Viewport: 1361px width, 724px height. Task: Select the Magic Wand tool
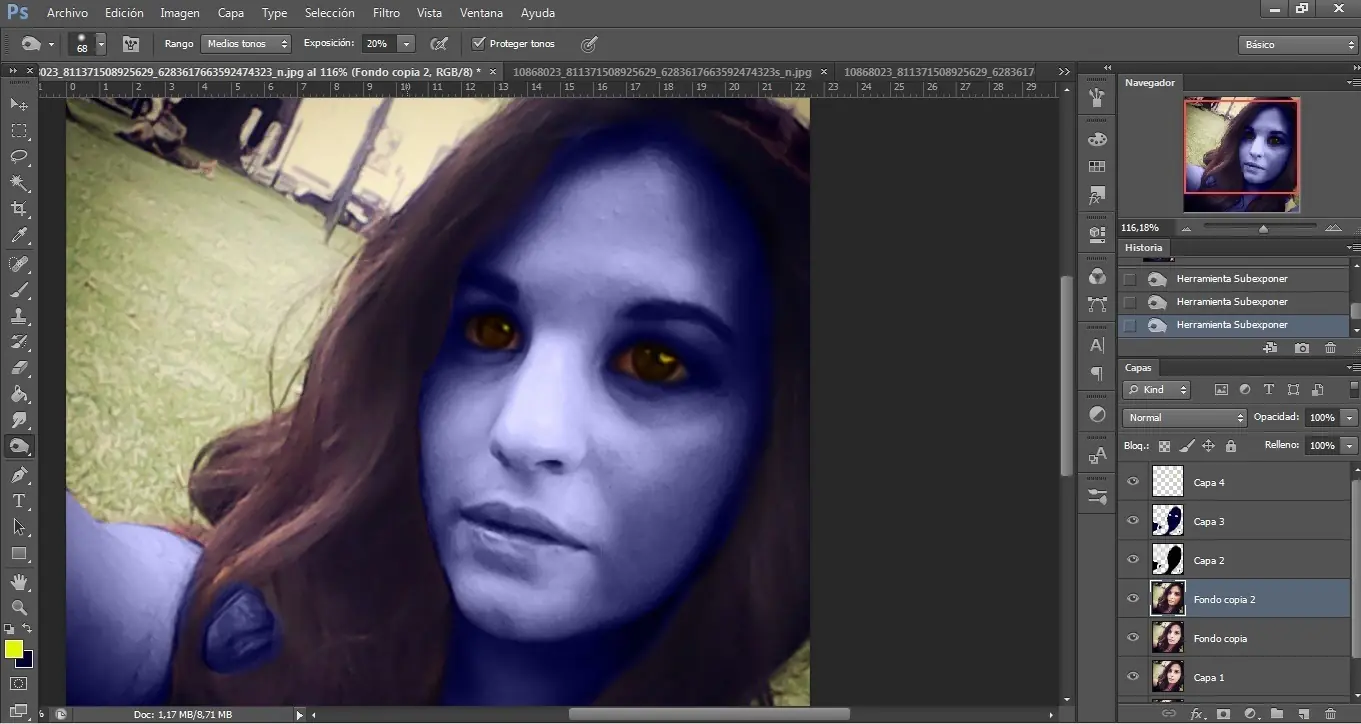pyautogui.click(x=19, y=183)
